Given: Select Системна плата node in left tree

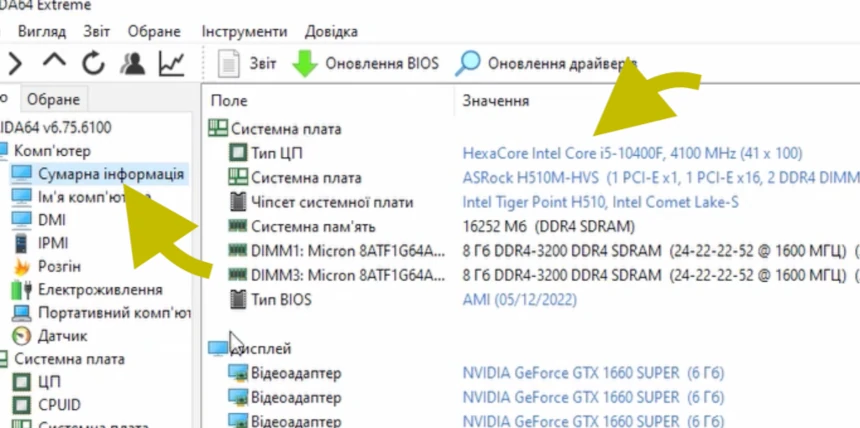Looking at the screenshot, I should pos(69,359).
